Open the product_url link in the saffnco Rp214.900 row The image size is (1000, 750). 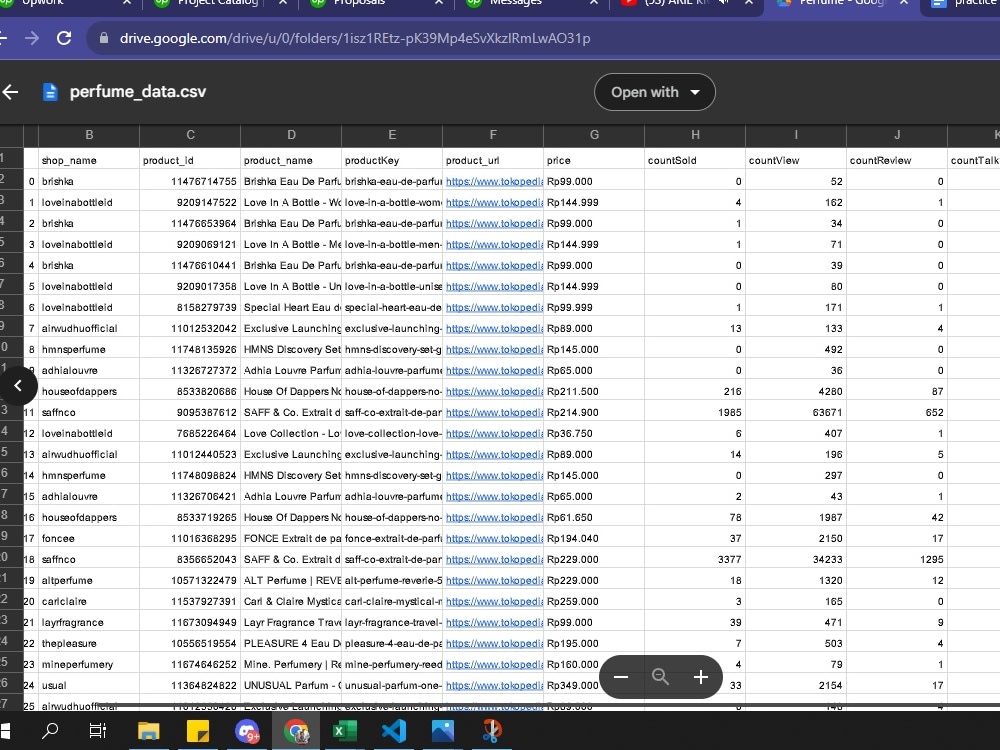(x=494, y=412)
